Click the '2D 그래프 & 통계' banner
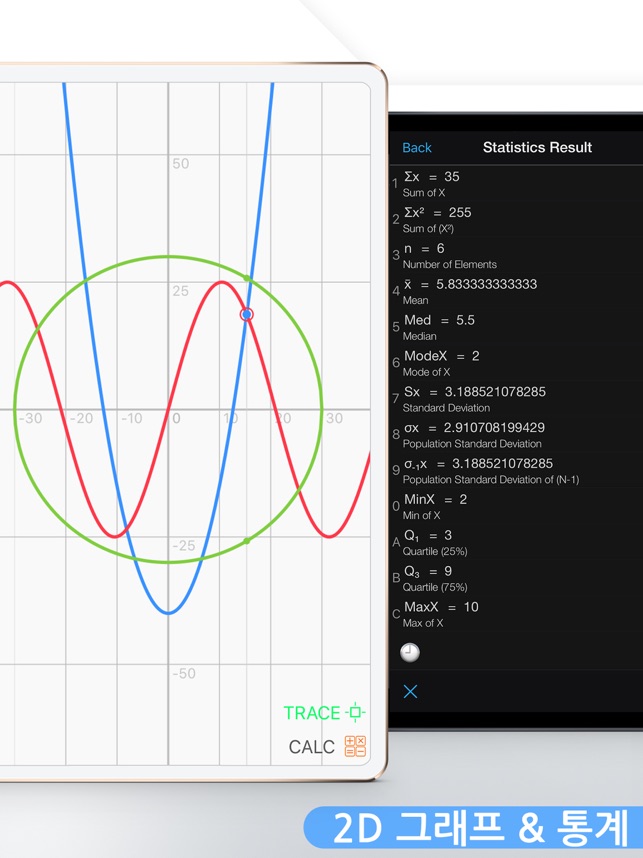The width and height of the screenshot is (643, 858). point(474,827)
